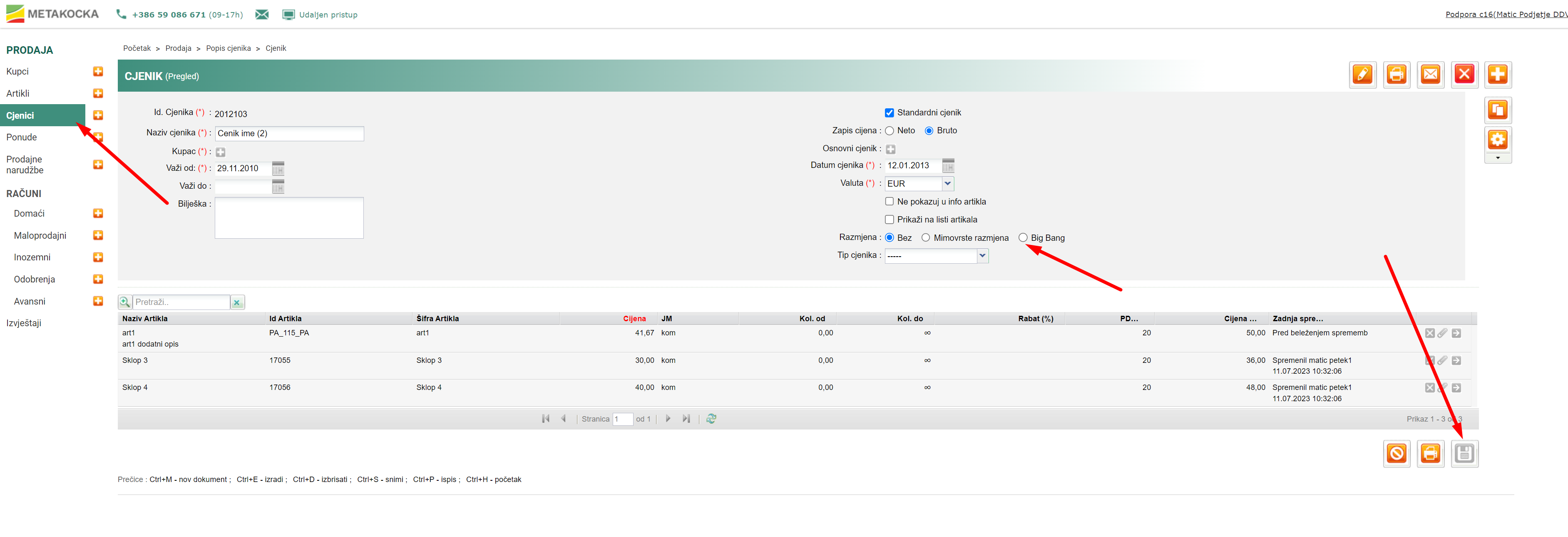Image resolution: width=1568 pixels, height=537 pixels.
Task: Click the orange cancel icon at bottom
Action: pos(1397,454)
